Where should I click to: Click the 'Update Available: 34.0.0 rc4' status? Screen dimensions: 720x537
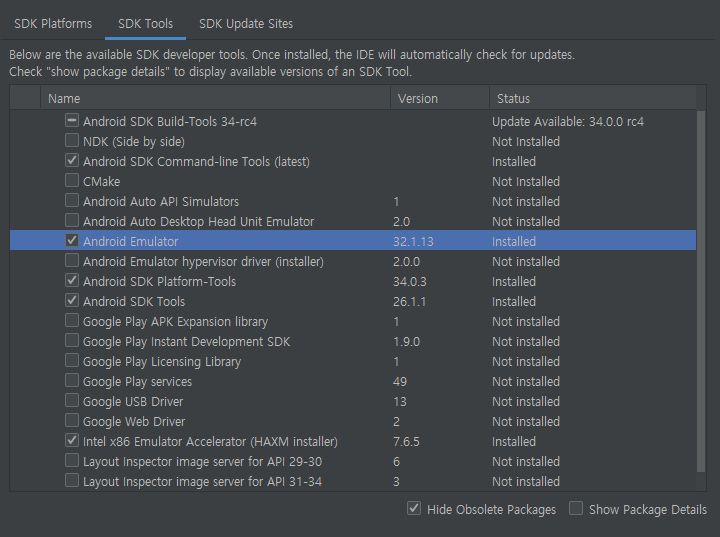[x=568, y=122]
